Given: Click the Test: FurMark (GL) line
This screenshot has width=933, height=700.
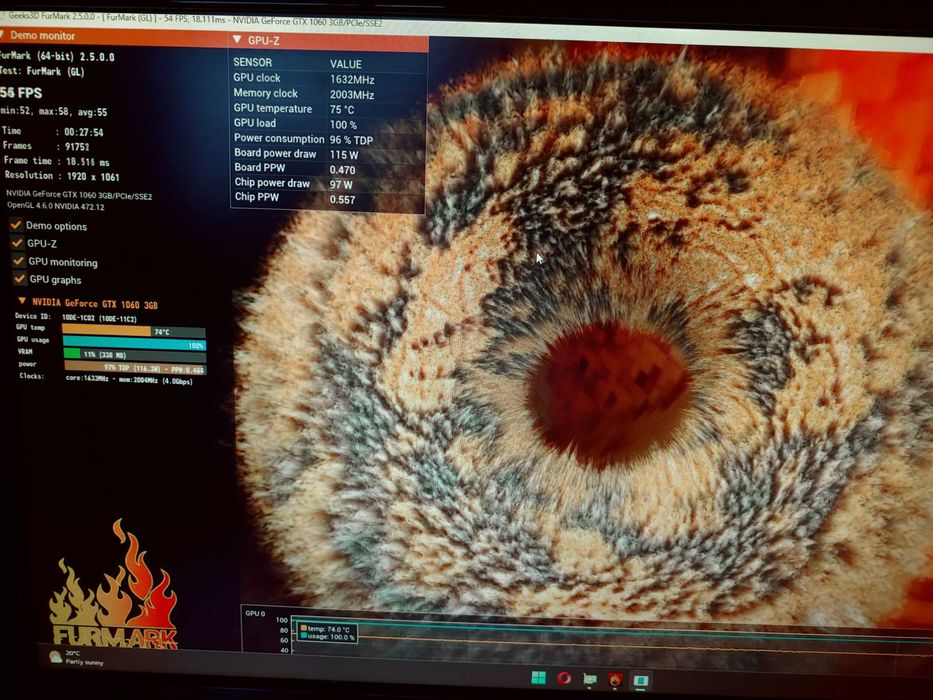Looking at the screenshot, I should point(42,71).
